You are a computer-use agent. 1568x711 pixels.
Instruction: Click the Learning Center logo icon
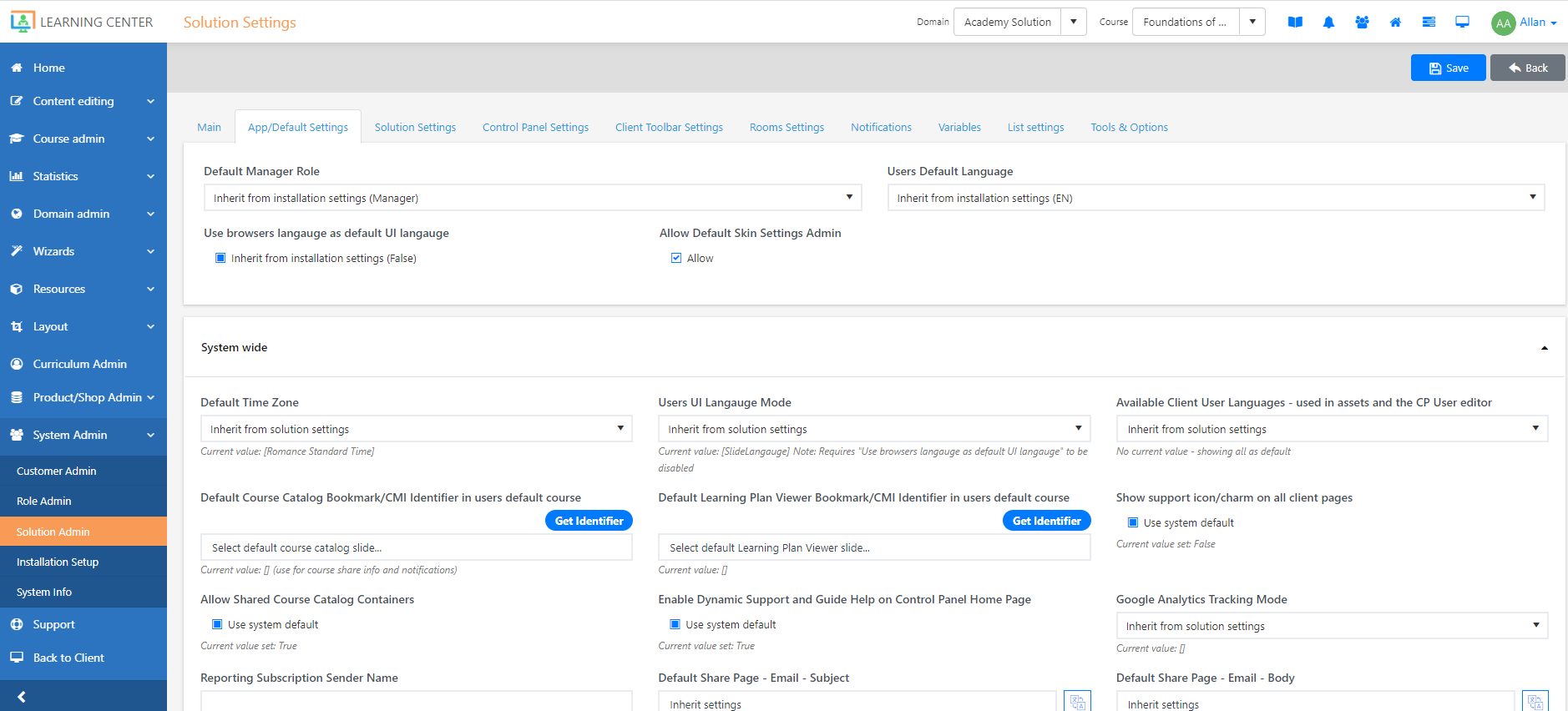click(23, 22)
